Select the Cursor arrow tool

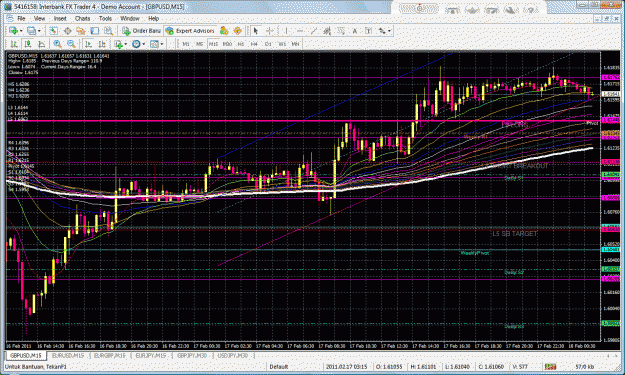point(256,31)
